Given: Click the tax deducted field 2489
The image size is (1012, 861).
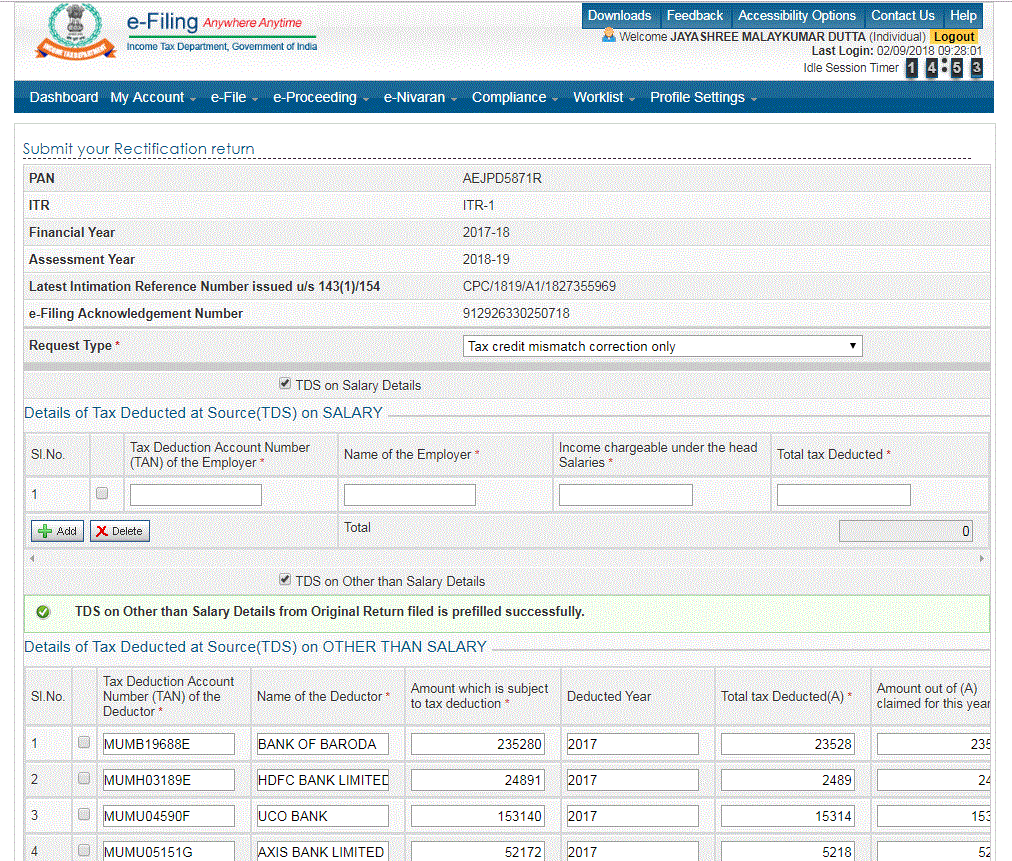Looking at the screenshot, I should click(787, 780).
